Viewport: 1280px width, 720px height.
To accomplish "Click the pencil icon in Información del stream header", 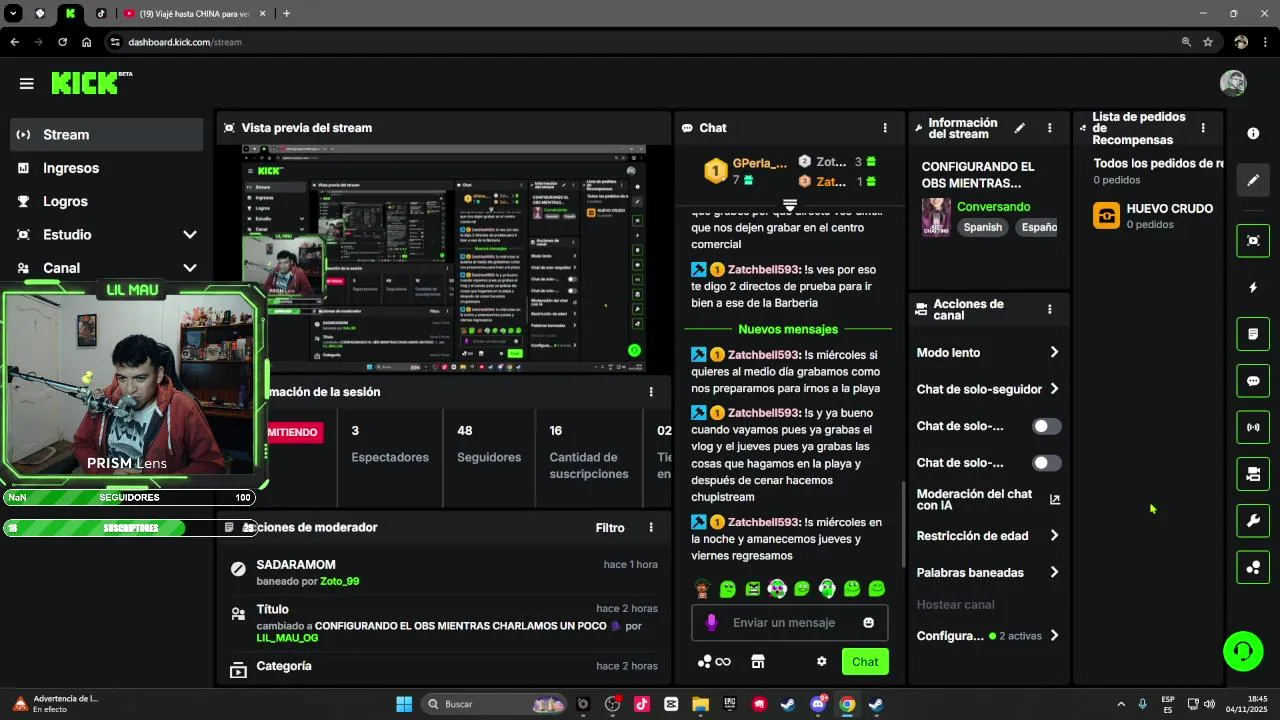I will (x=1020, y=128).
